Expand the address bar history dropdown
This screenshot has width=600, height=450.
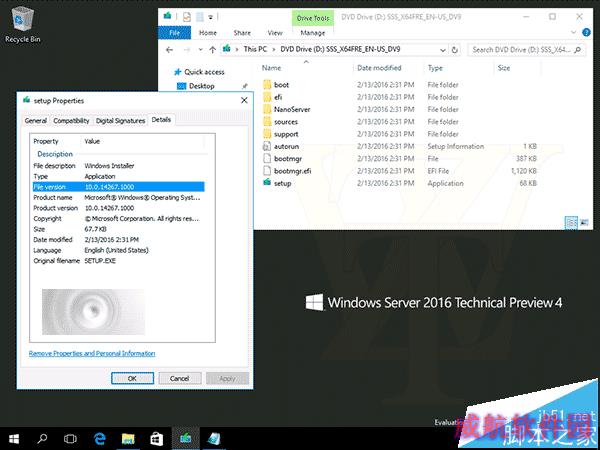point(443,50)
